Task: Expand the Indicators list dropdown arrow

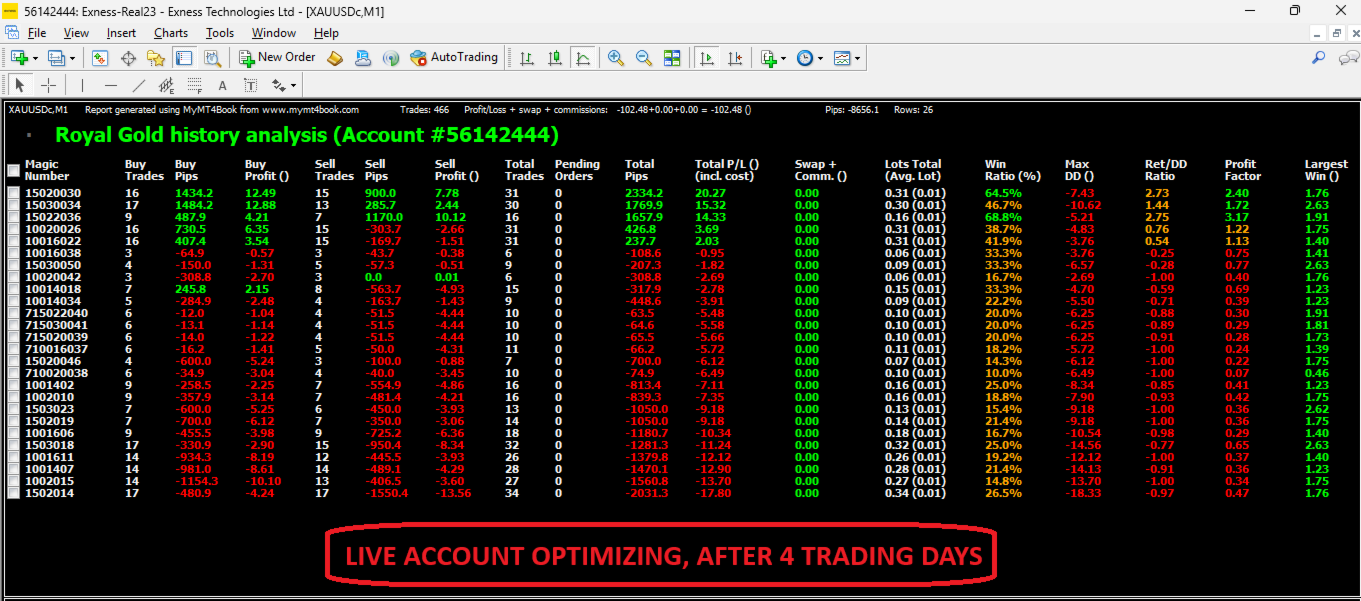Action: 784,58
